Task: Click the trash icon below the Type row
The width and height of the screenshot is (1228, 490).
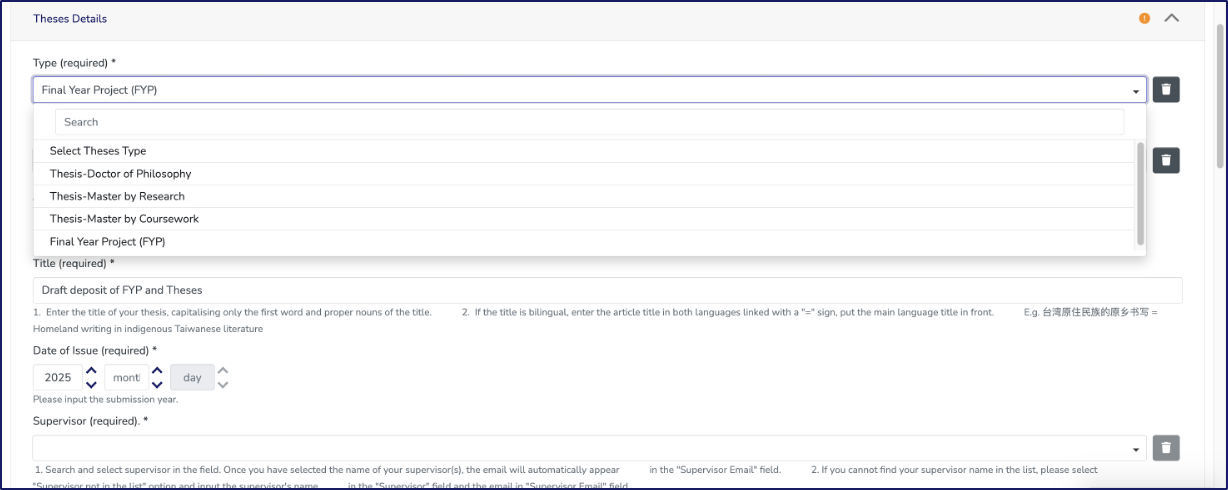Action: (1166, 160)
